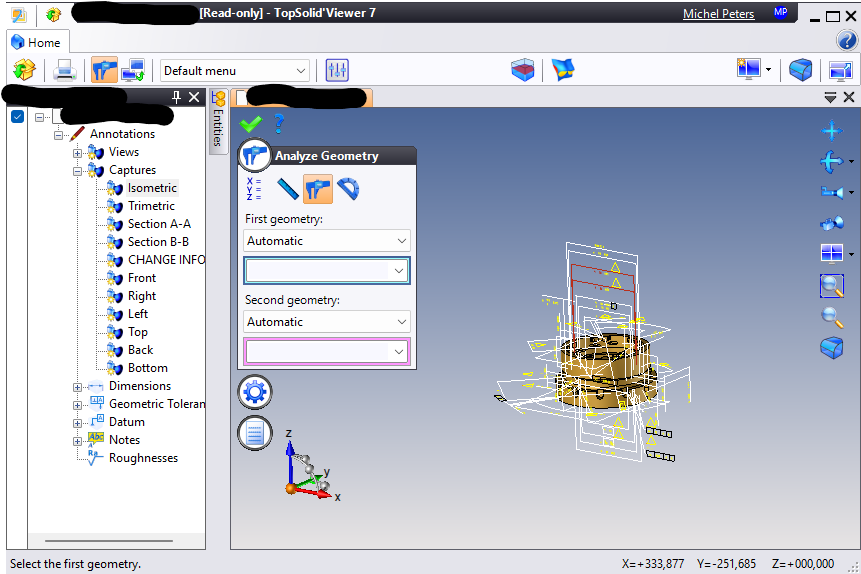Click the XYZ axis compass in viewport
Image resolution: width=861 pixels, height=574 pixels.
[311, 465]
